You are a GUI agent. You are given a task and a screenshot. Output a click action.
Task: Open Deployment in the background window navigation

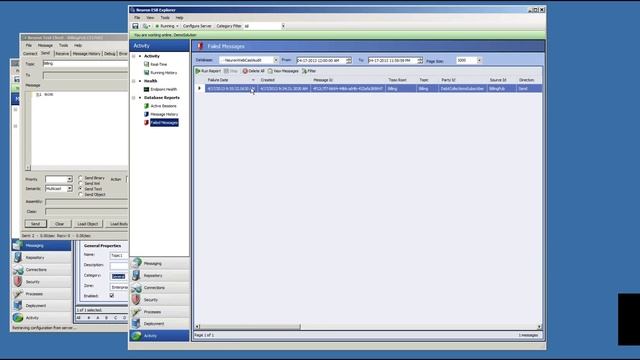point(41,306)
